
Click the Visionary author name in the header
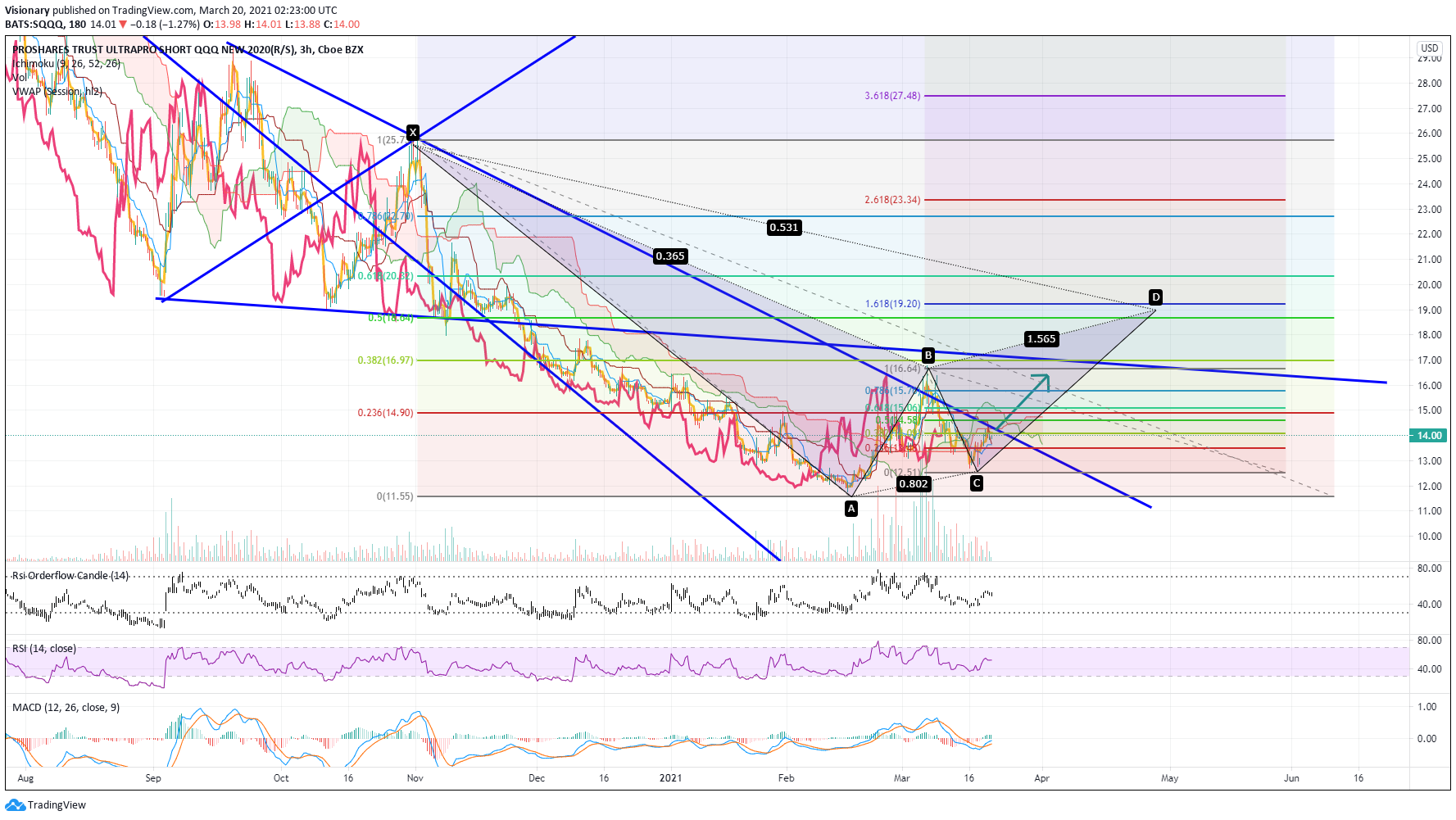27,11
